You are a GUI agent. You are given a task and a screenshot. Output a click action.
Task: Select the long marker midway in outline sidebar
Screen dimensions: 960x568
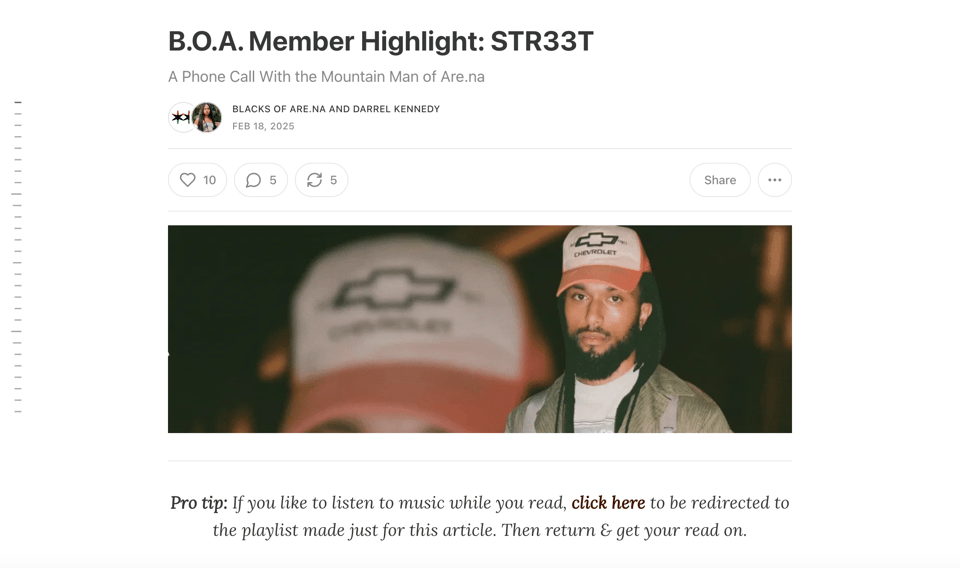[17, 194]
